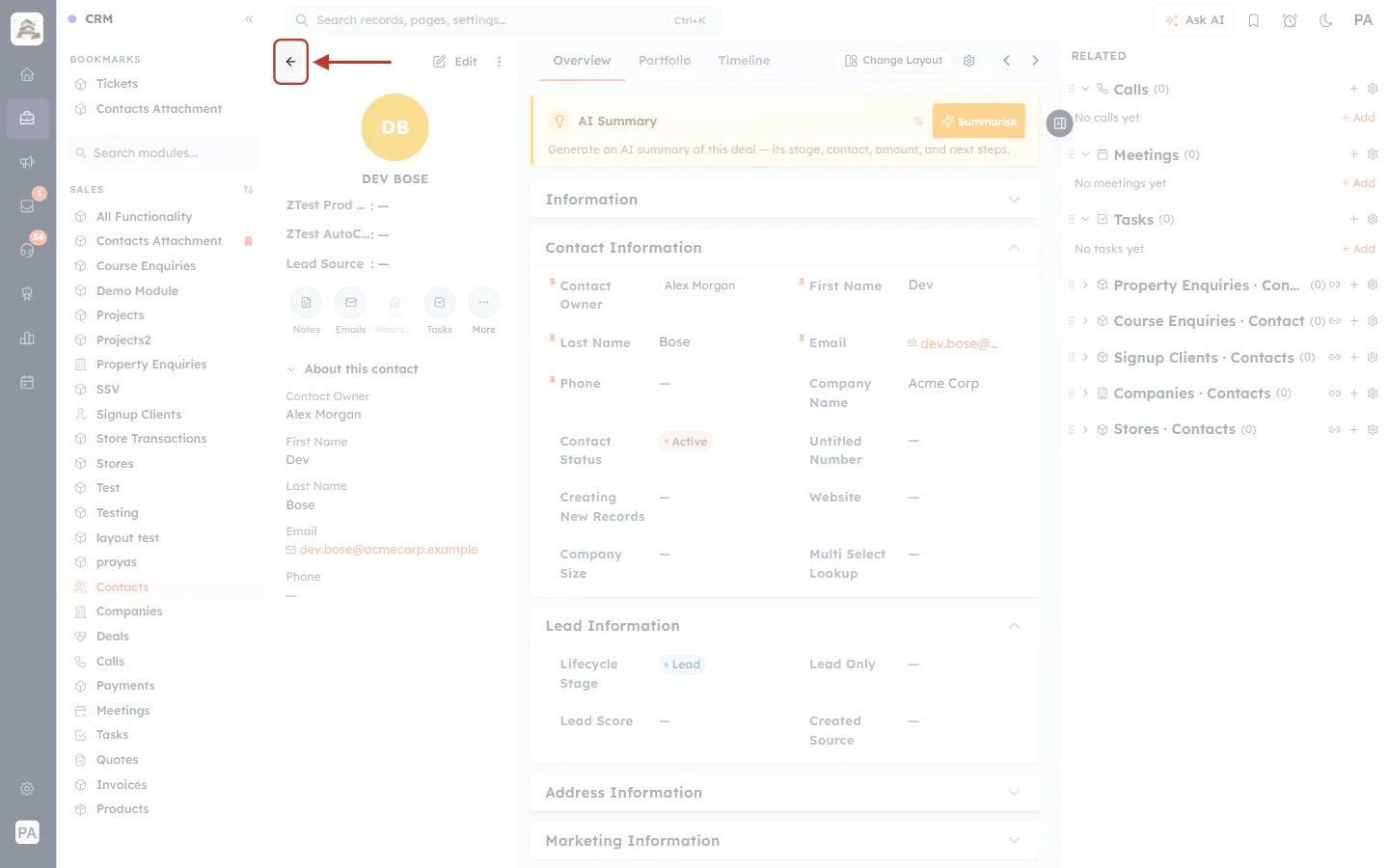Screen dimensions: 1389x868
Task: Collapse the Contact Information section
Action: coord(1014,248)
